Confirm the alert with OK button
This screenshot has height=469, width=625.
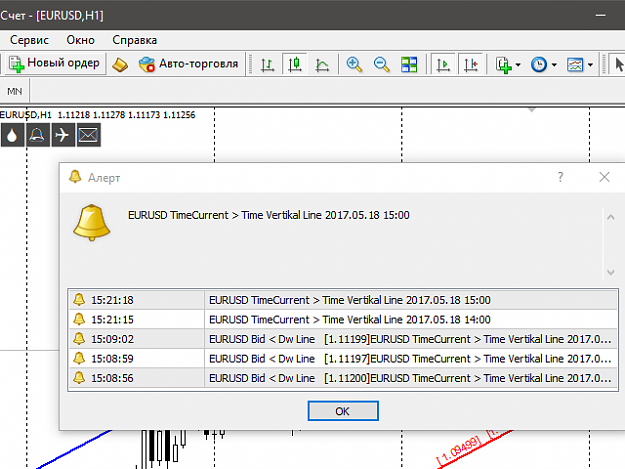[343, 411]
